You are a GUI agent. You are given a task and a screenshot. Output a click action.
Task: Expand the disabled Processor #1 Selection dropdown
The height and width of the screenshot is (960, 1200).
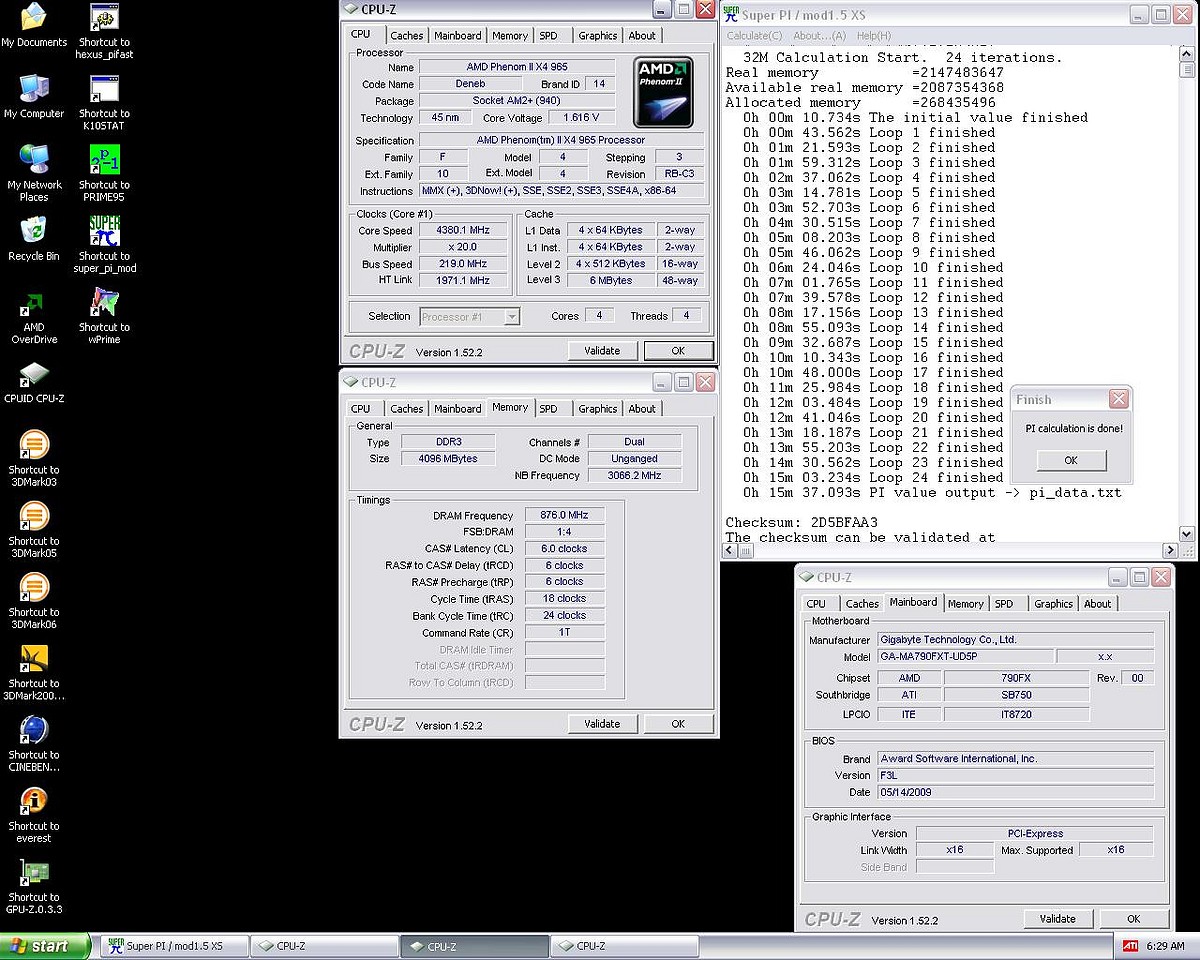coord(511,317)
